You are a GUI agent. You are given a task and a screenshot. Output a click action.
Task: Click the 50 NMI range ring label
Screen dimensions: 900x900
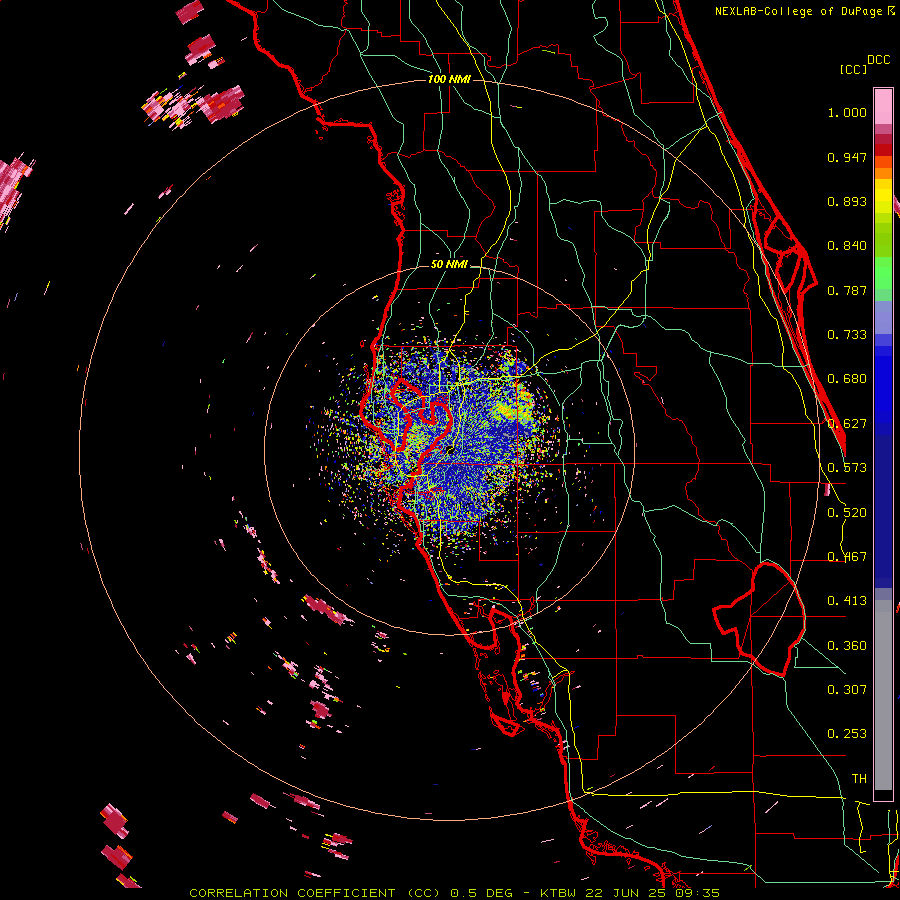pos(449,265)
